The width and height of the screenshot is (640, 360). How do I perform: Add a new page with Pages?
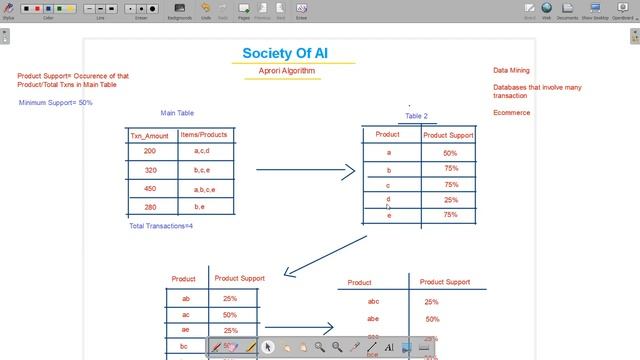tap(244, 10)
